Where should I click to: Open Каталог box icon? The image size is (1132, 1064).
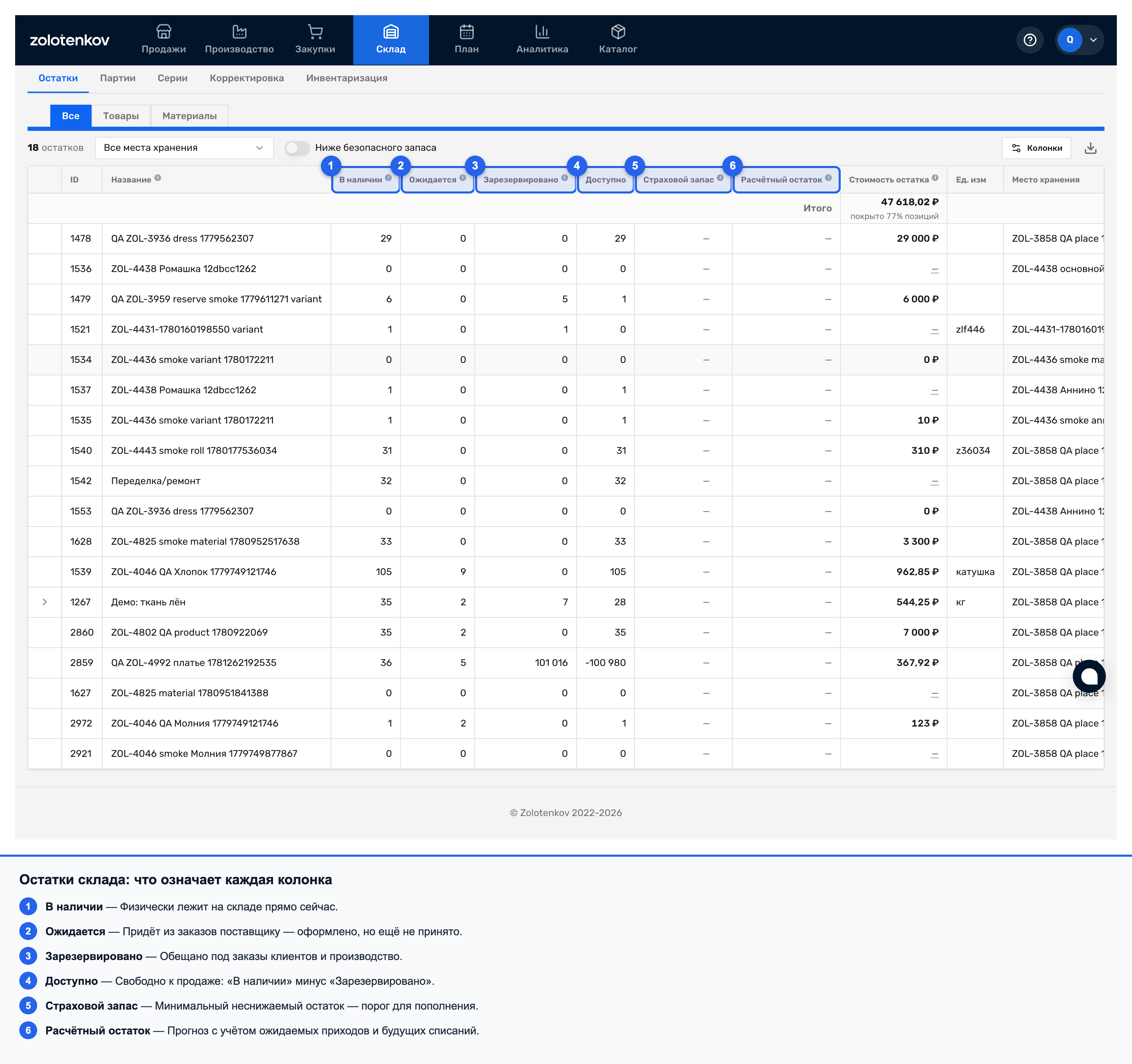click(618, 31)
